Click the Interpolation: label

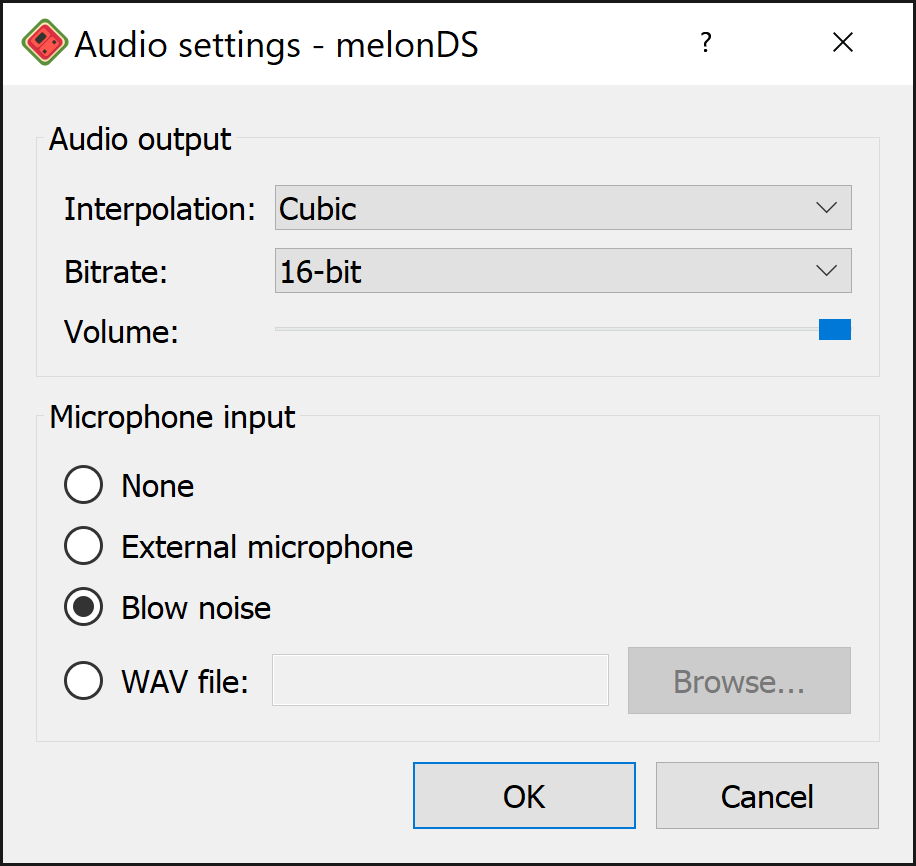click(x=159, y=209)
